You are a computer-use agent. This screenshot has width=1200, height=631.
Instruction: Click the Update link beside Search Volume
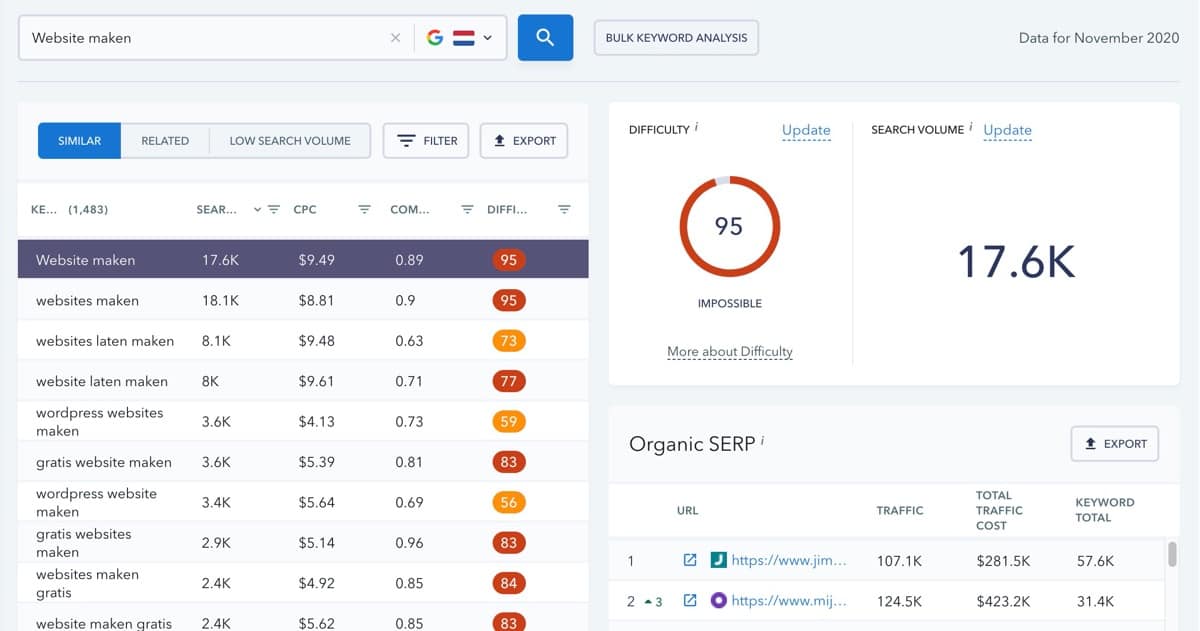[x=1007, y=130]
